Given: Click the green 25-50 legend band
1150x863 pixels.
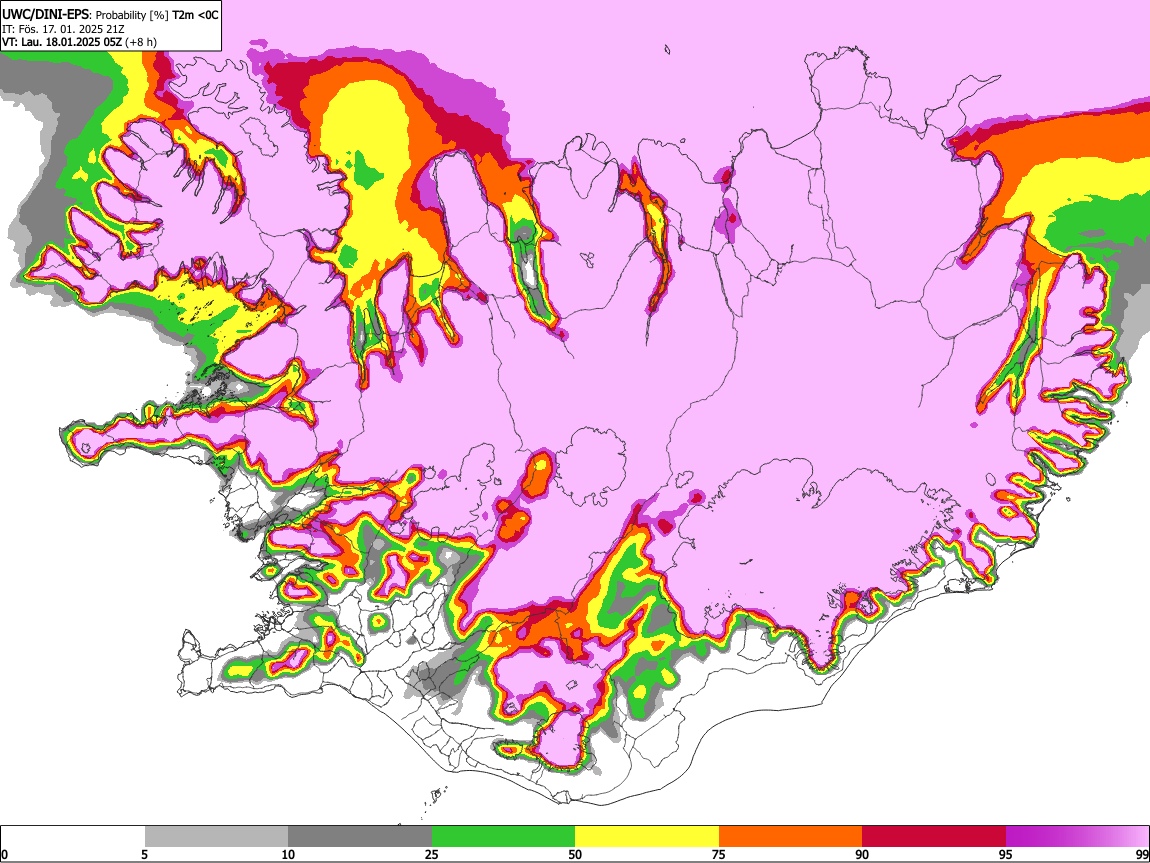Looking at the screenshot, I should pyautogui.click(x=503, y=836).
